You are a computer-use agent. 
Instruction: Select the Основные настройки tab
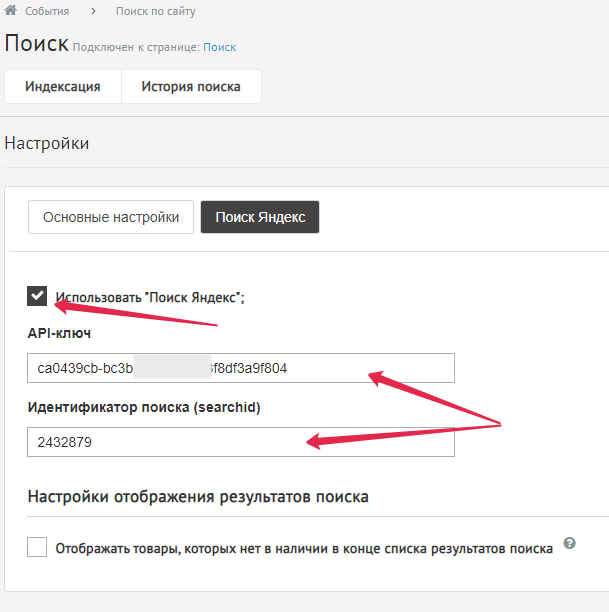(x=110, y=217)
